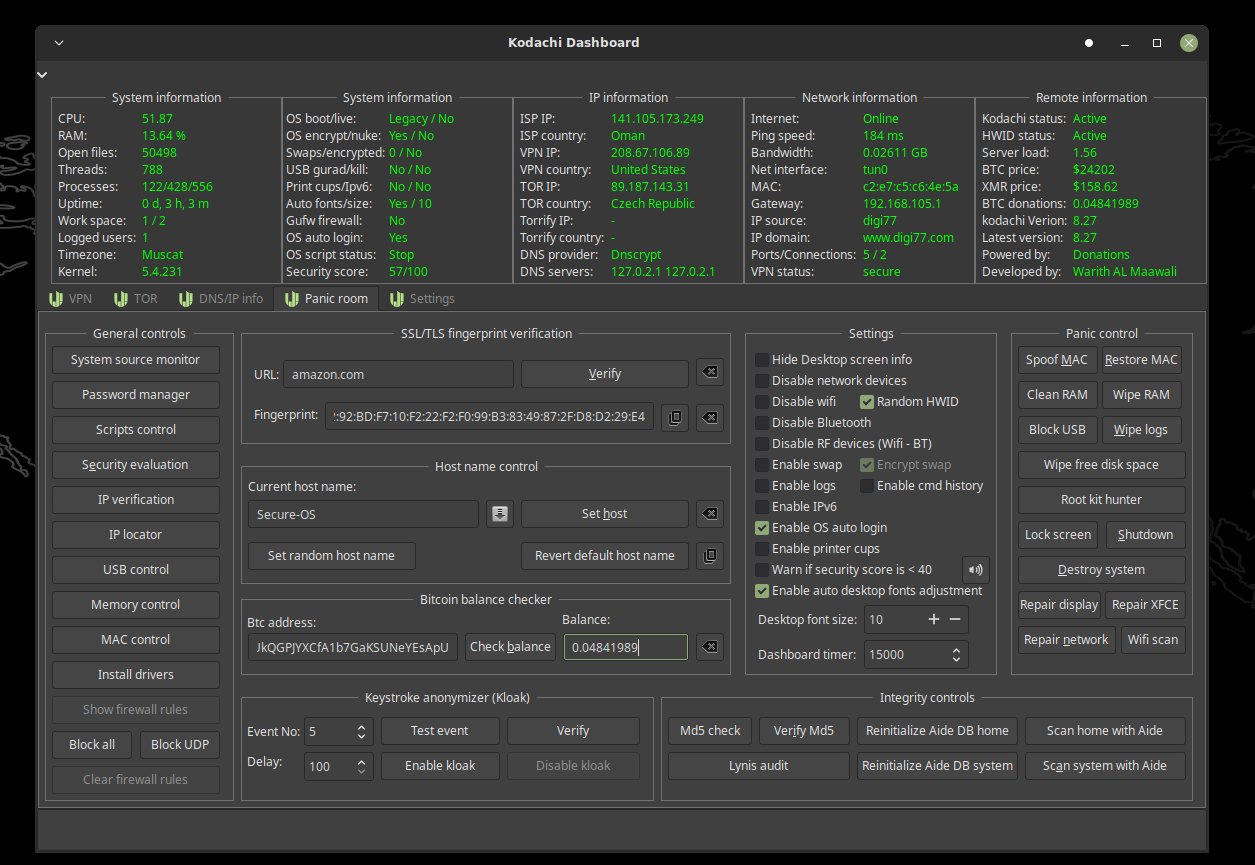Switch to the VPN tab
This screenshot has height=865, width=1255.
coord(69,299)
